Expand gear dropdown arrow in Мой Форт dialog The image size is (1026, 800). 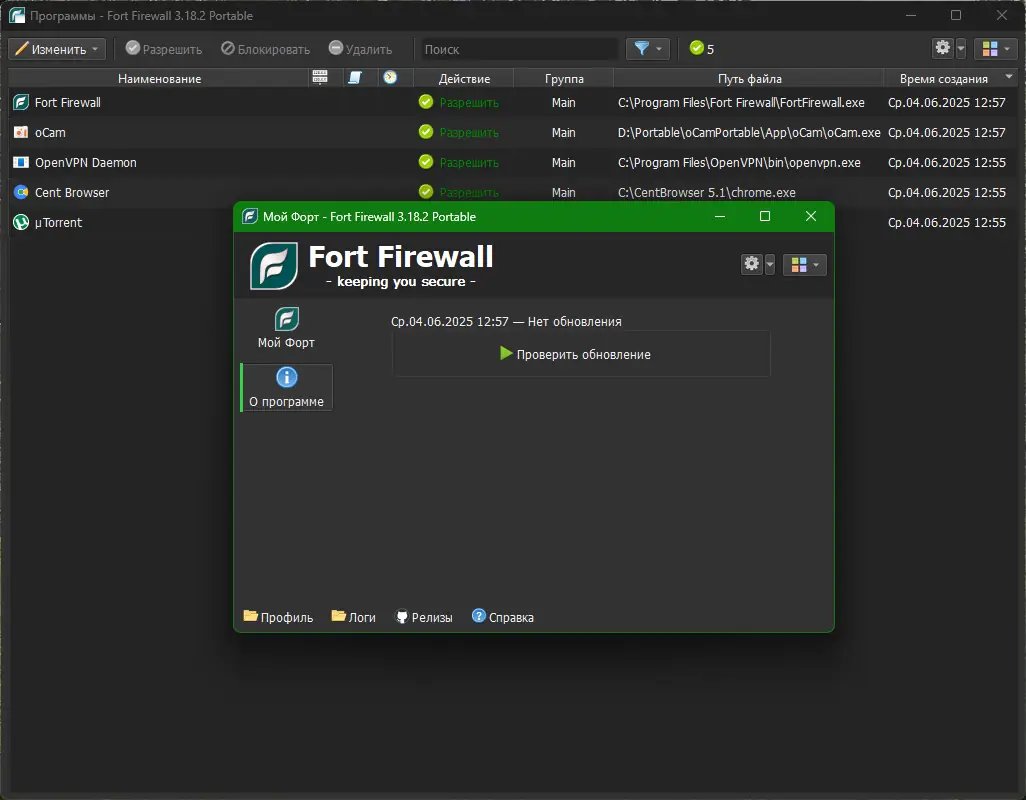[770, 264]
